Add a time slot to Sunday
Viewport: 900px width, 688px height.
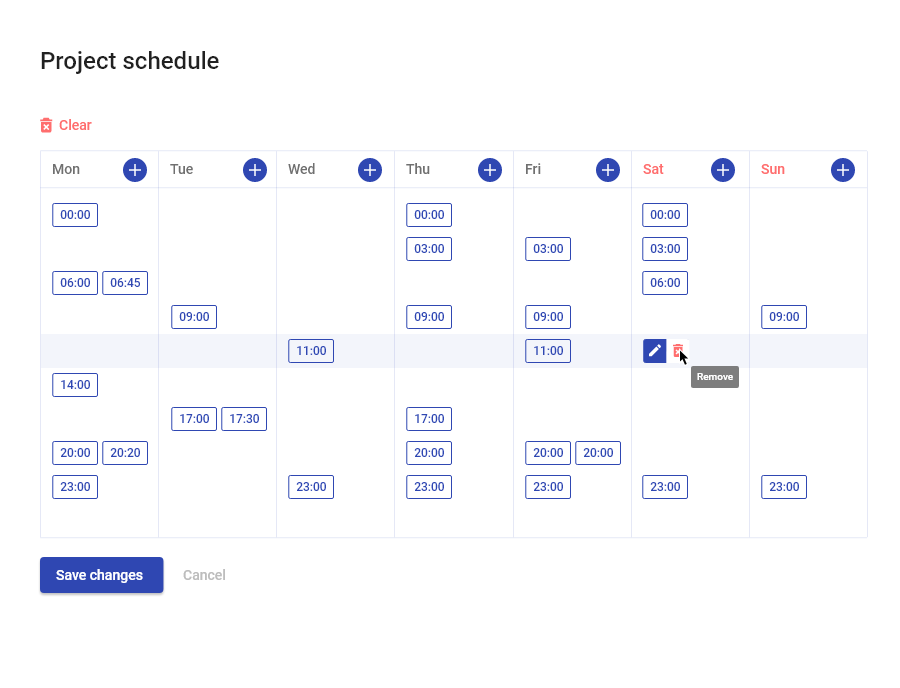pos(843,170)
